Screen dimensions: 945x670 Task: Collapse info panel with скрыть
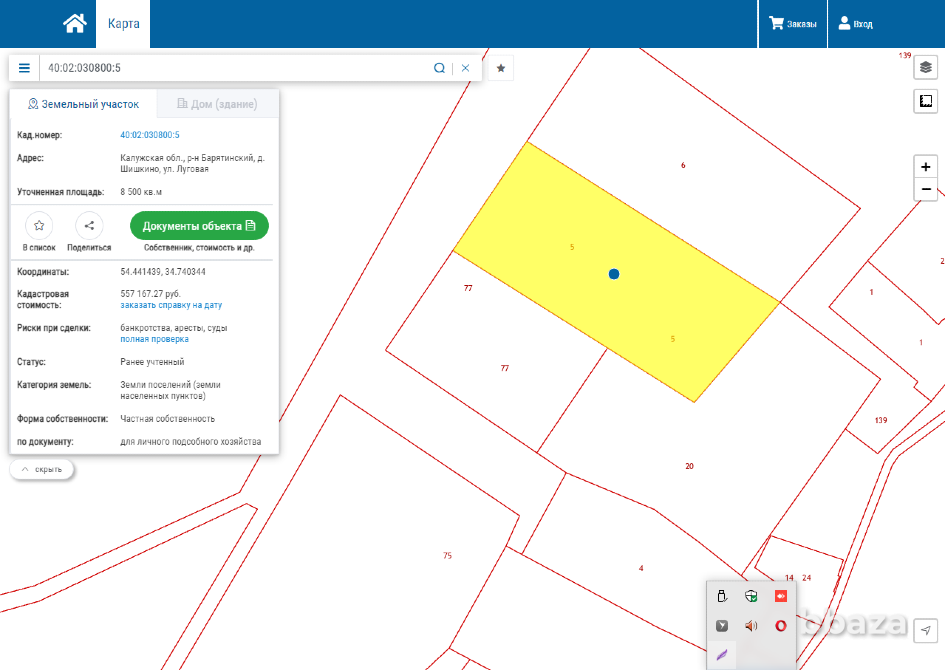41,469
